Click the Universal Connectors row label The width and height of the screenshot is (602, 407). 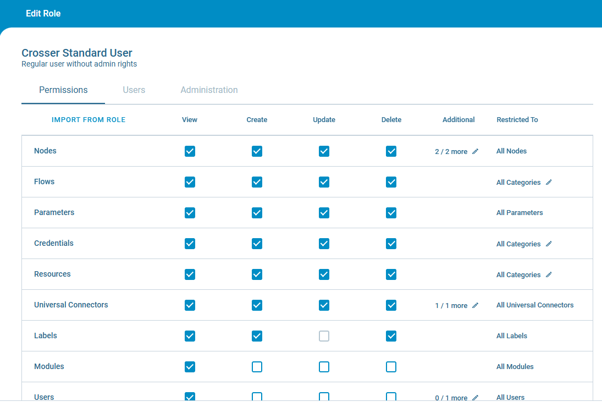(71, 305)
